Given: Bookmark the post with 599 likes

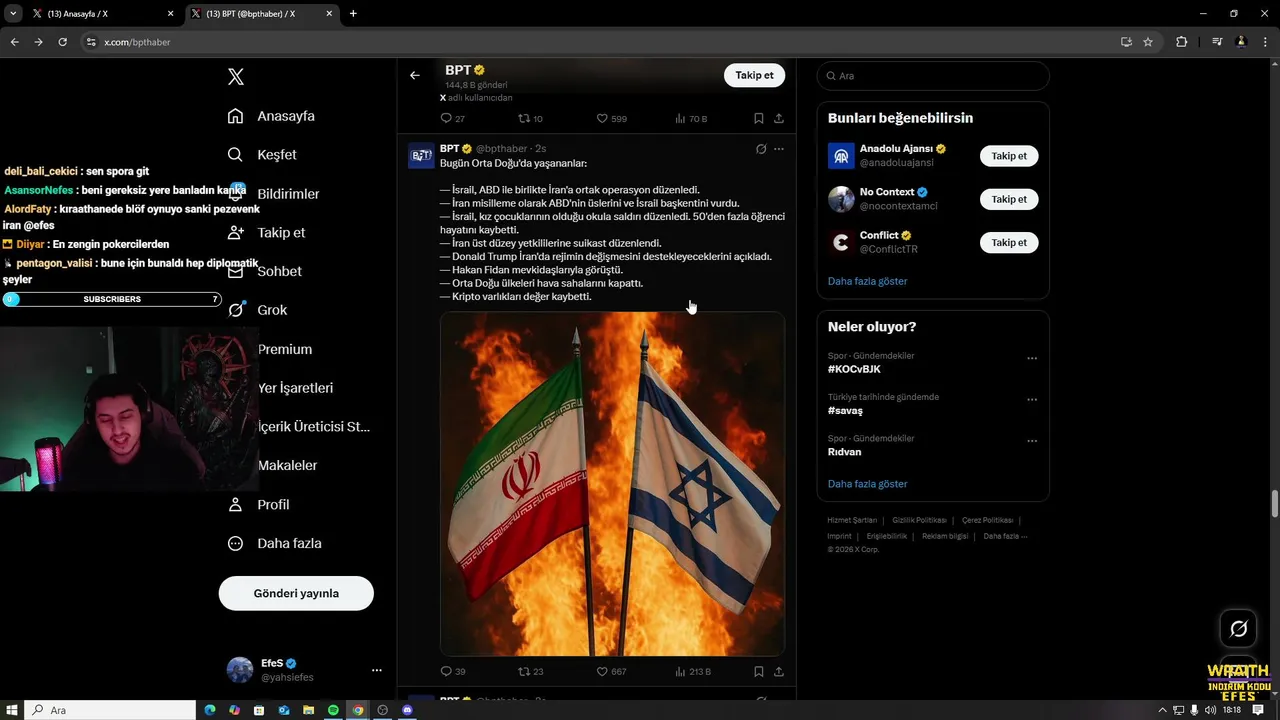Looking at the screenshot, I should pos(759,118).
